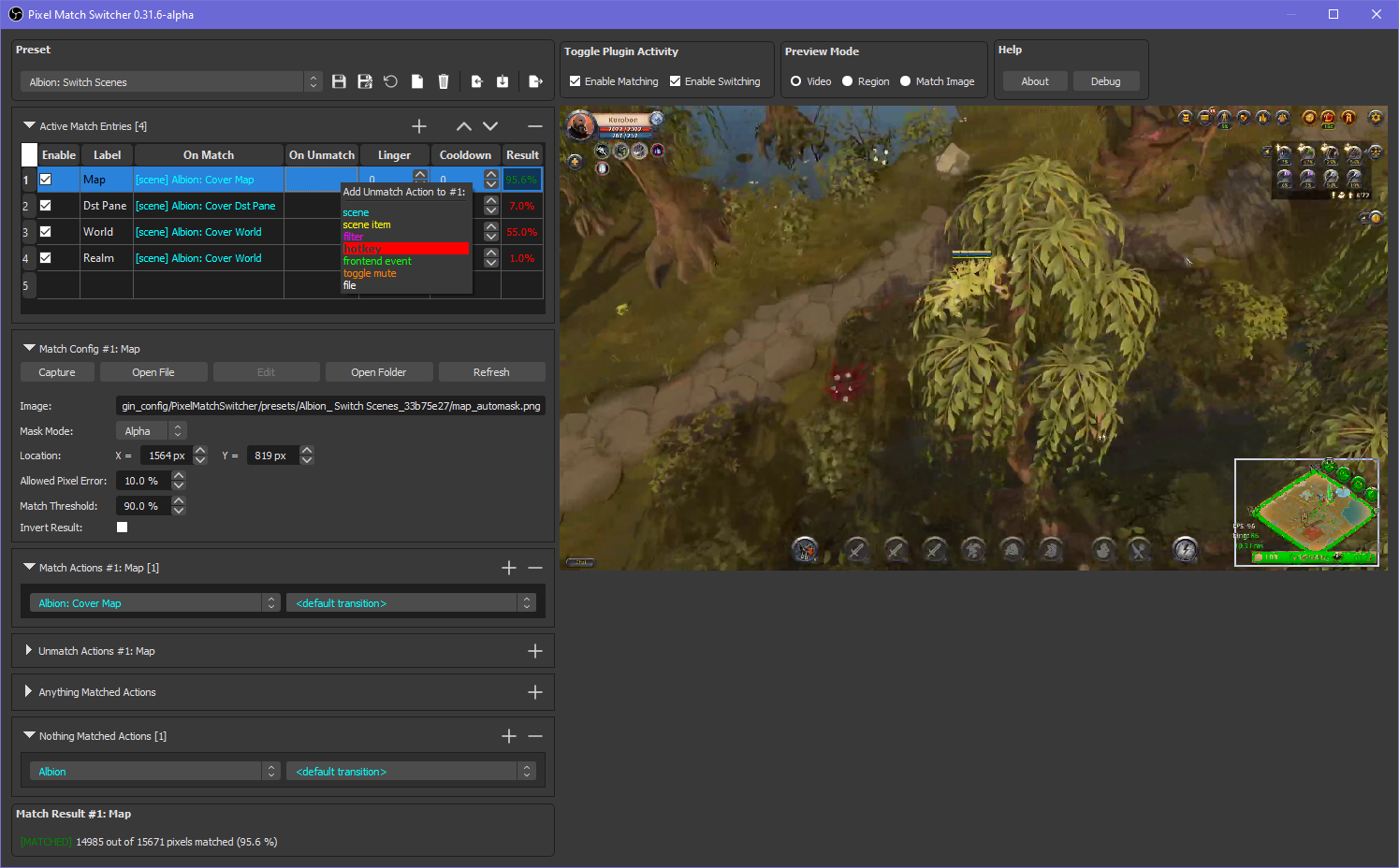Open the Preset dropdown Albion: Switch Scenes
This screenshot has height=868, width=1399.
point(171,82)
